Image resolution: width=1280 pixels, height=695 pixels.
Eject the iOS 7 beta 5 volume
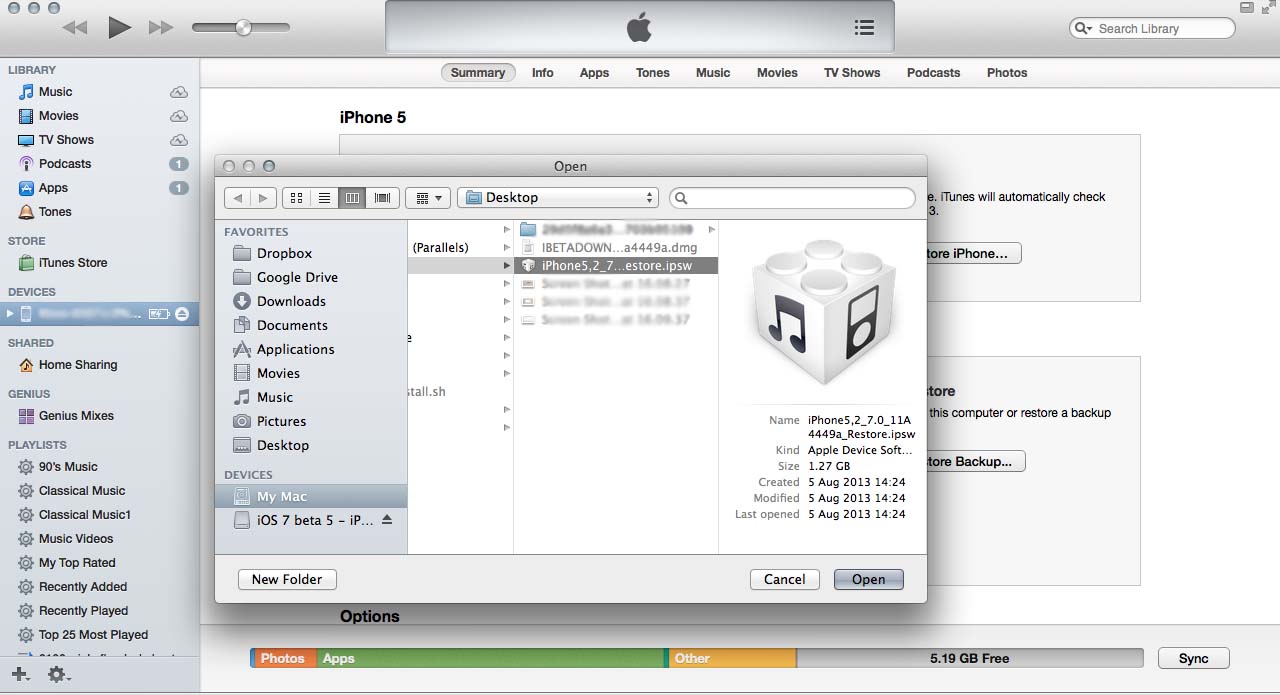(387, 521)
